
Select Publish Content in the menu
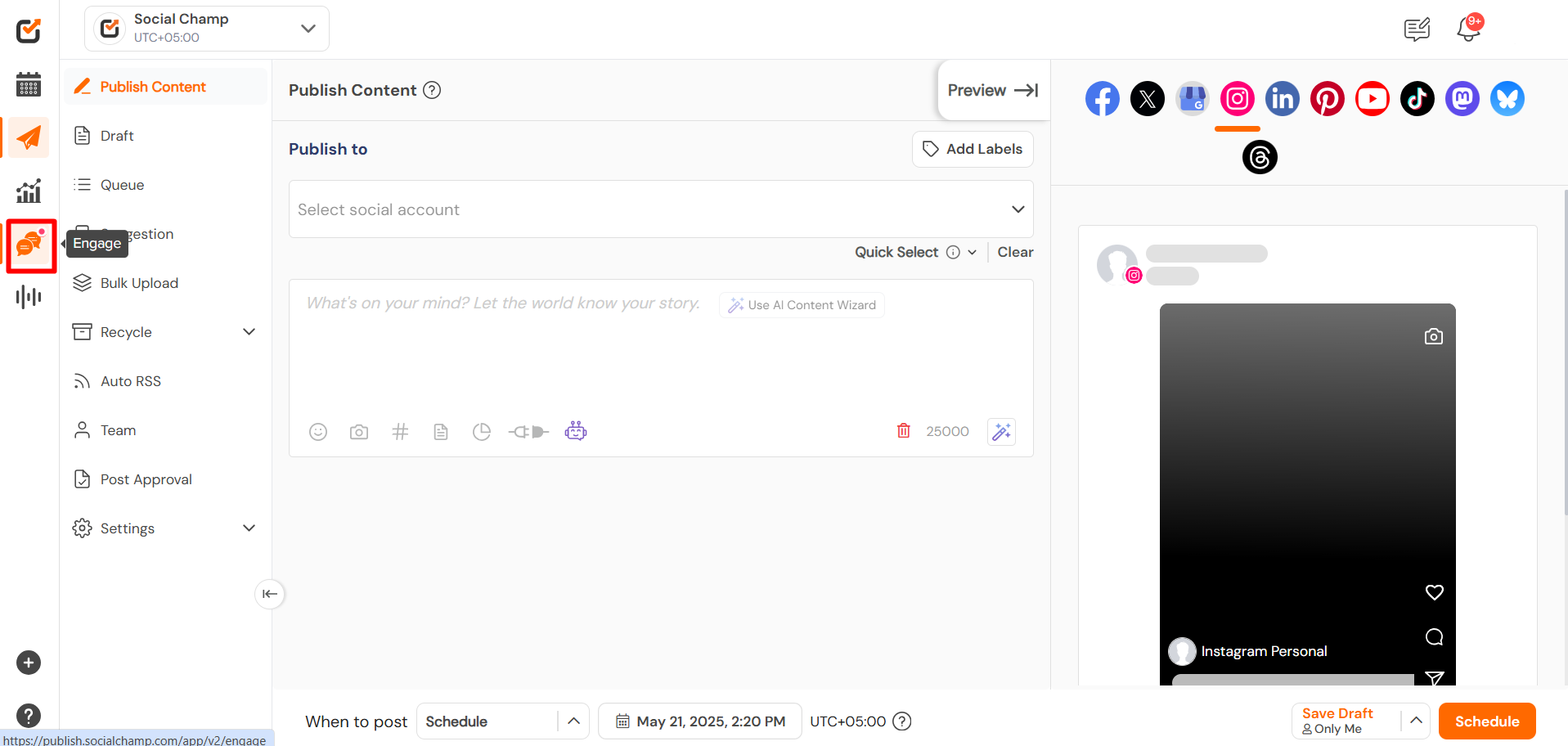click(165, 87)
